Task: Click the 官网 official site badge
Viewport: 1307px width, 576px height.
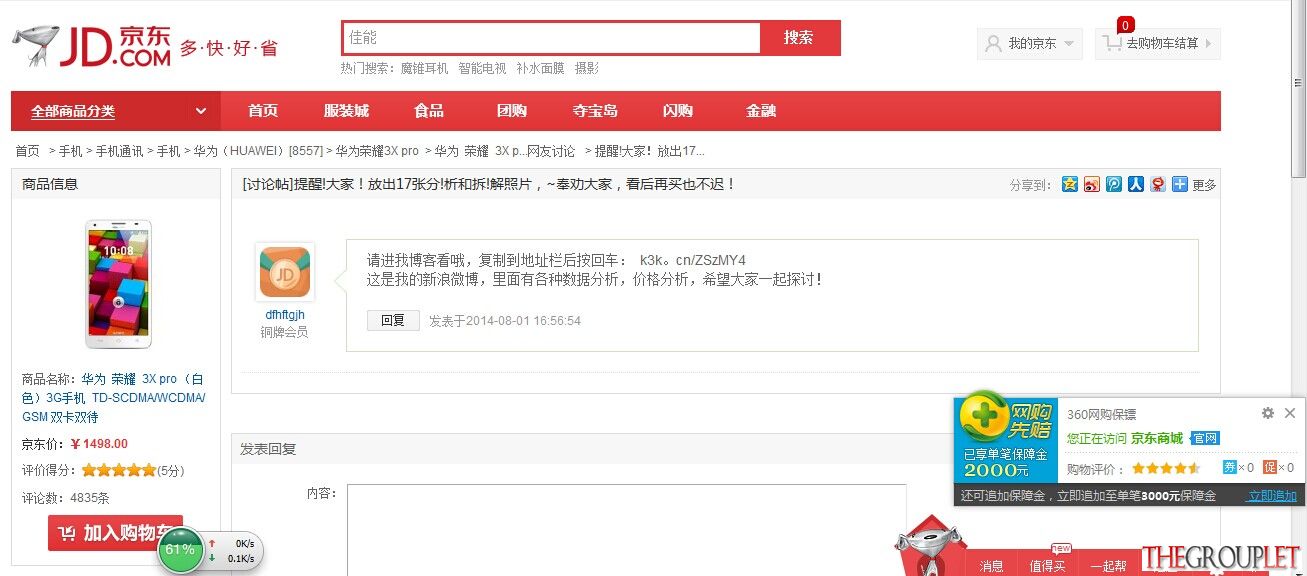Action: tap(1205, 438)
